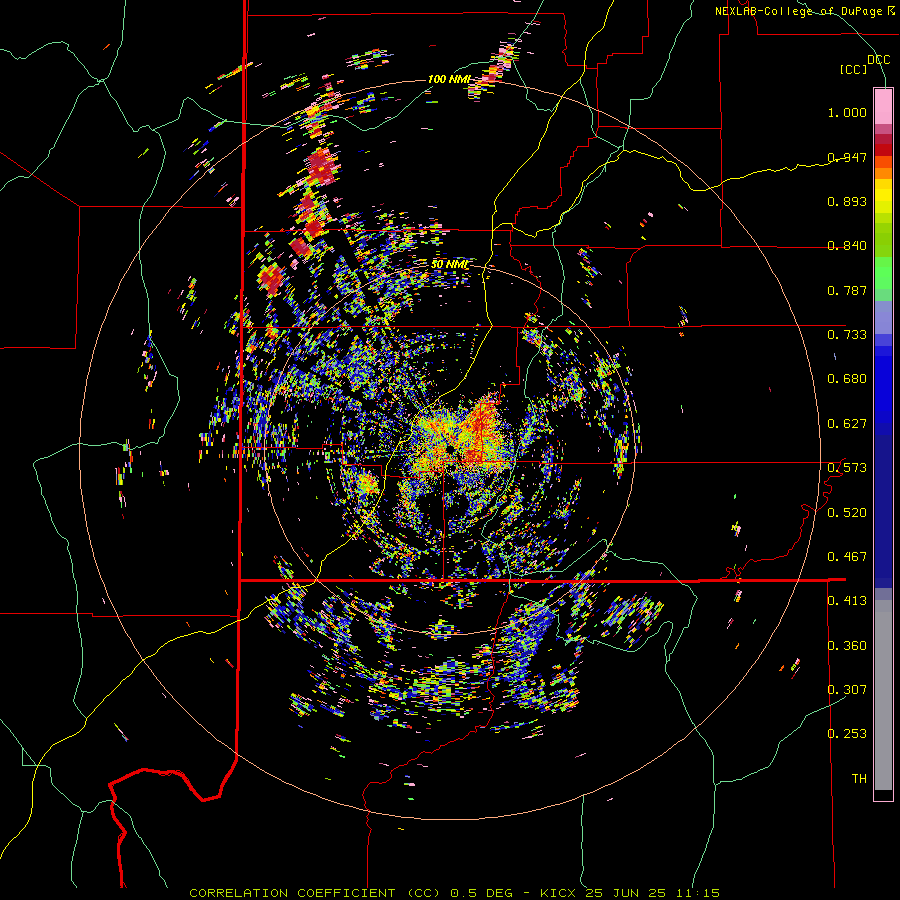This screenshot has height=900, width=900.
Task: Click the 0.467 legend value
Action: point(847,557)
